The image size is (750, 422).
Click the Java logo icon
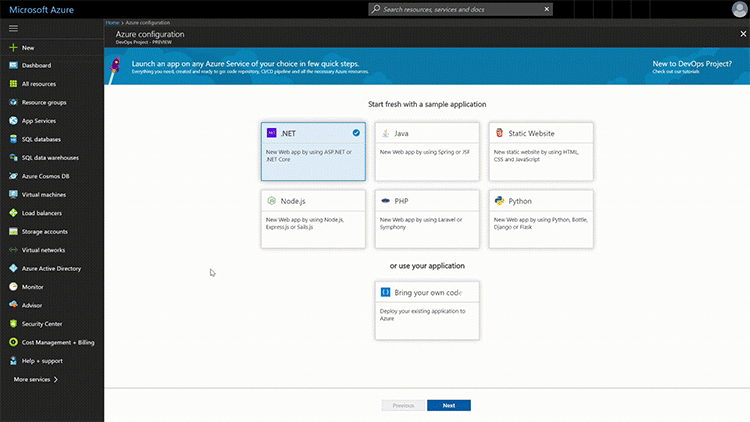point(385,133)
